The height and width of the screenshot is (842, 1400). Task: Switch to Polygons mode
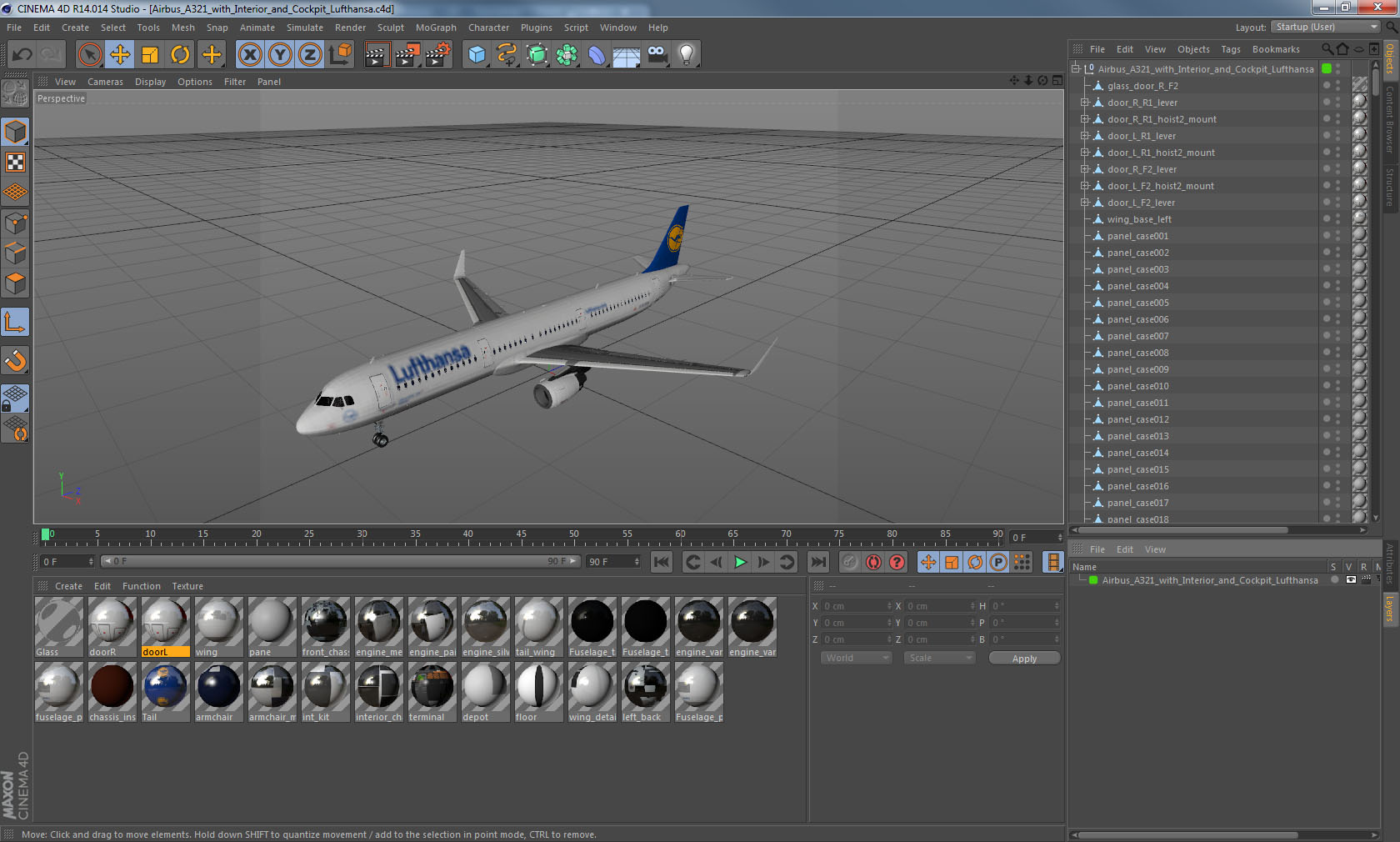[15, 283]
